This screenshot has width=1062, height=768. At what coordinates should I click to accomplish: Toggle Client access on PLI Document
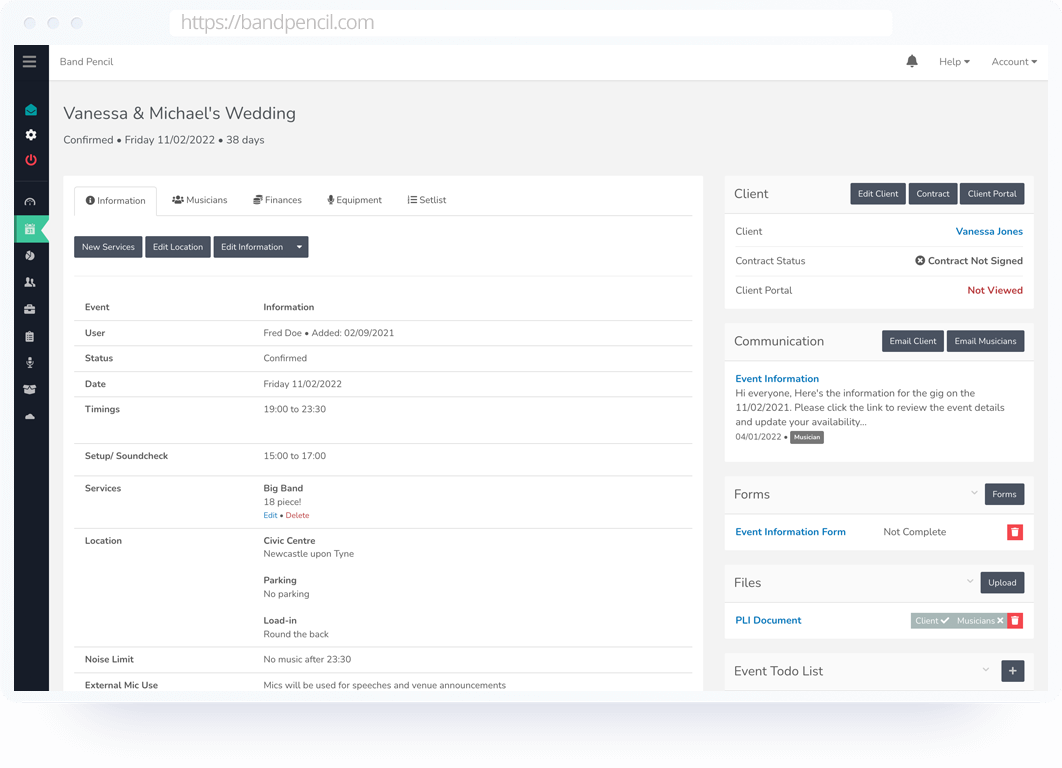931,621
